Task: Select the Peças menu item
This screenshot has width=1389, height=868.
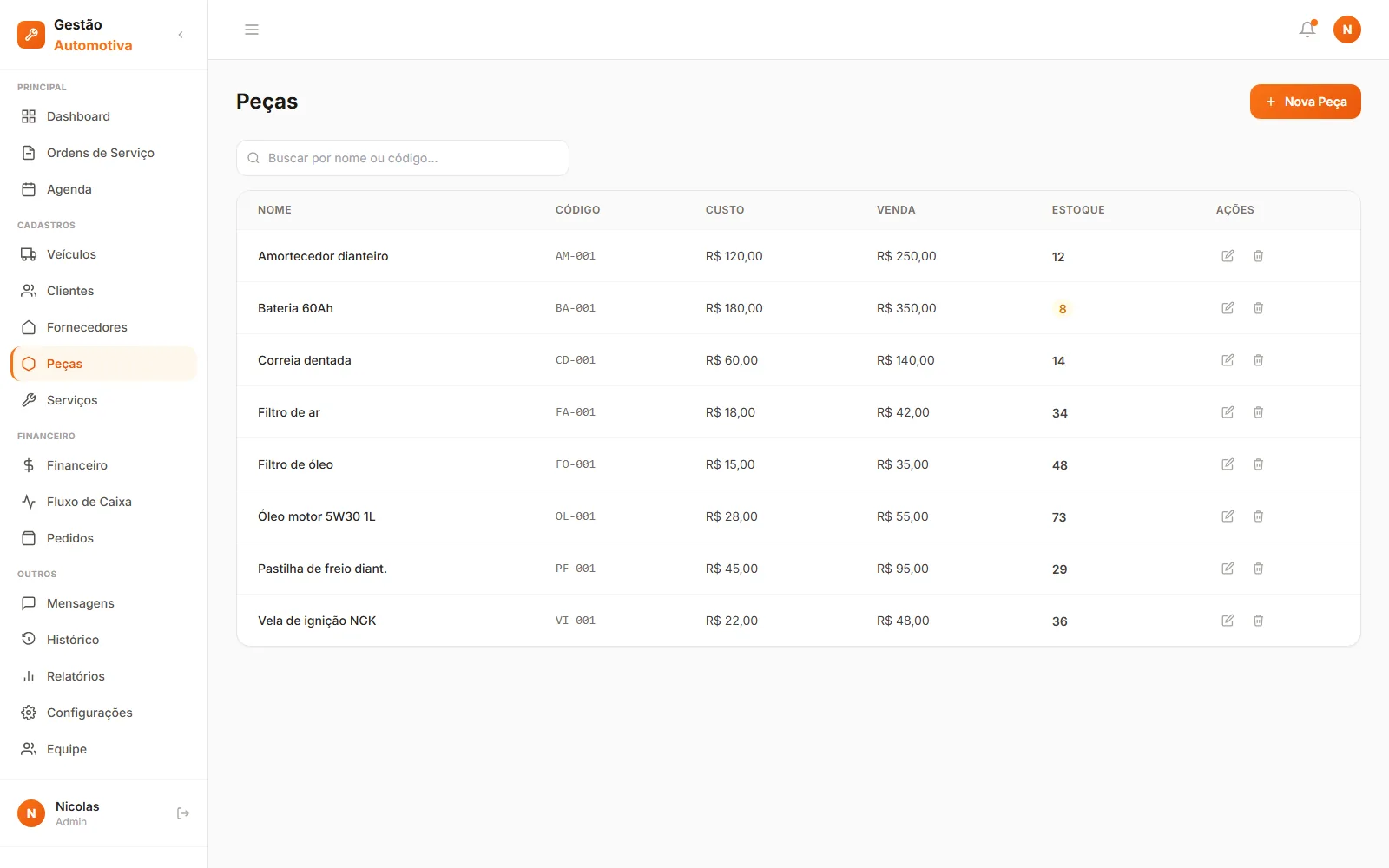Action: click(104, 364)
